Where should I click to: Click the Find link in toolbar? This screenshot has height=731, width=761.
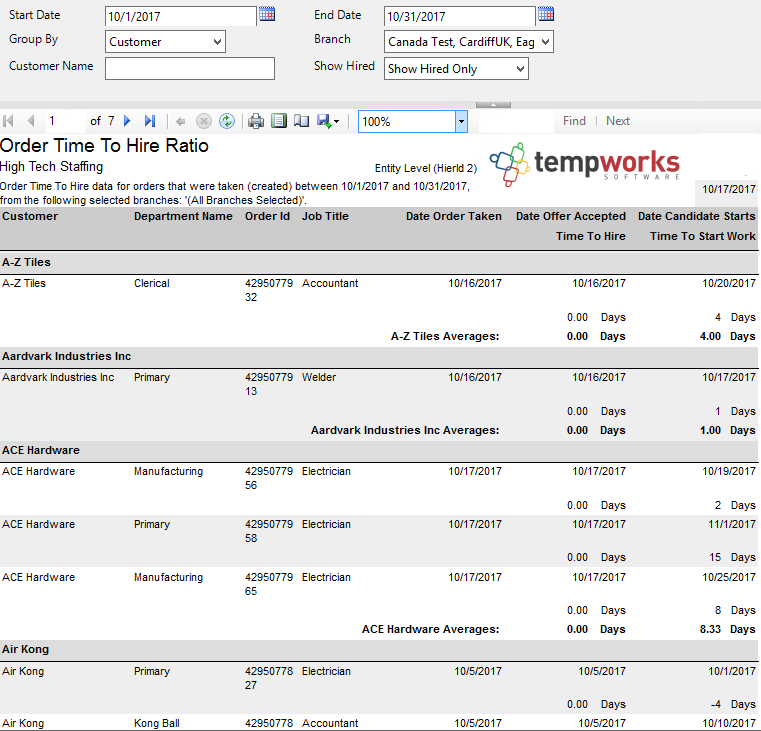point(574,121)
